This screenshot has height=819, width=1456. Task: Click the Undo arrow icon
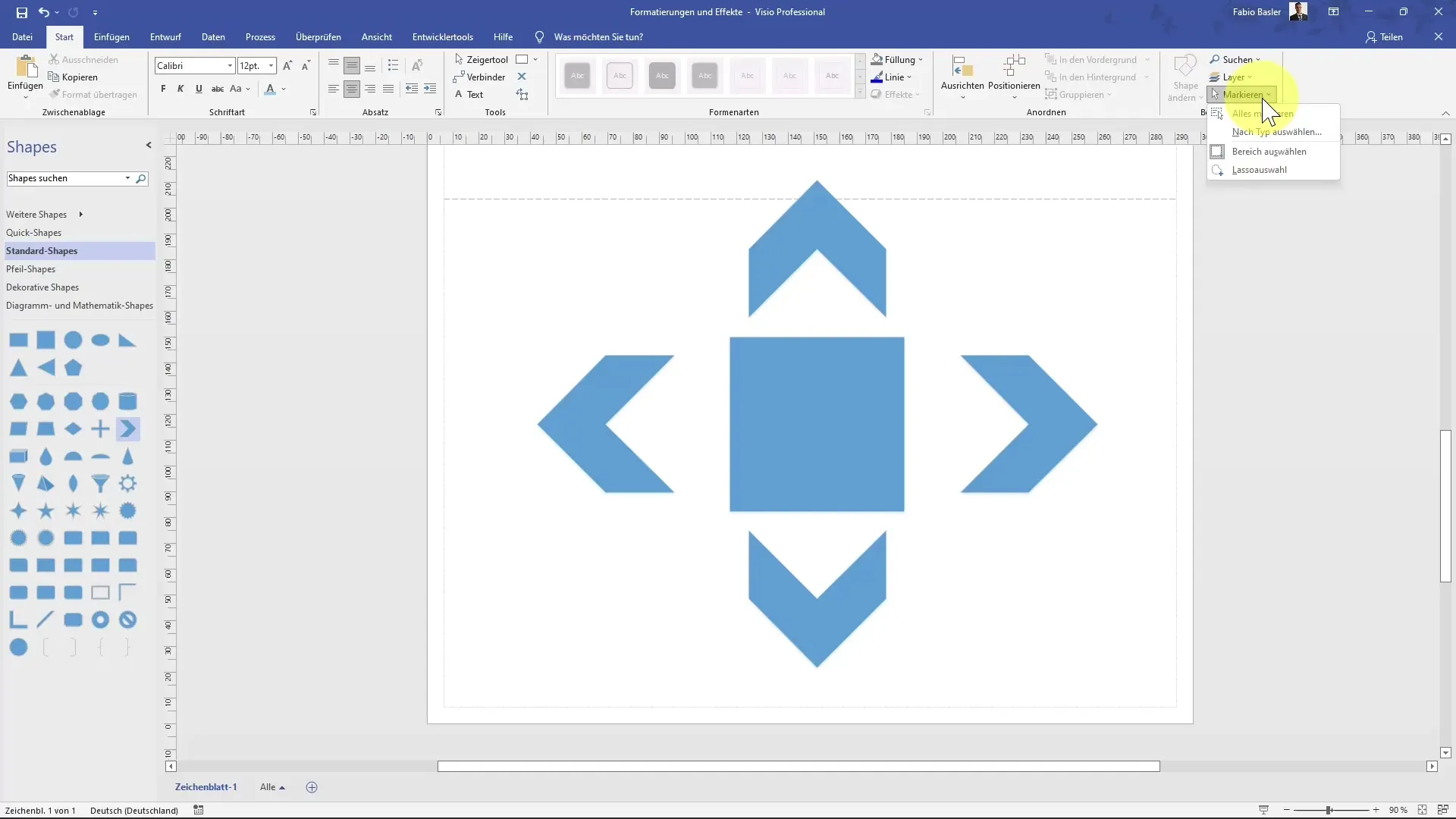[43, 12]
